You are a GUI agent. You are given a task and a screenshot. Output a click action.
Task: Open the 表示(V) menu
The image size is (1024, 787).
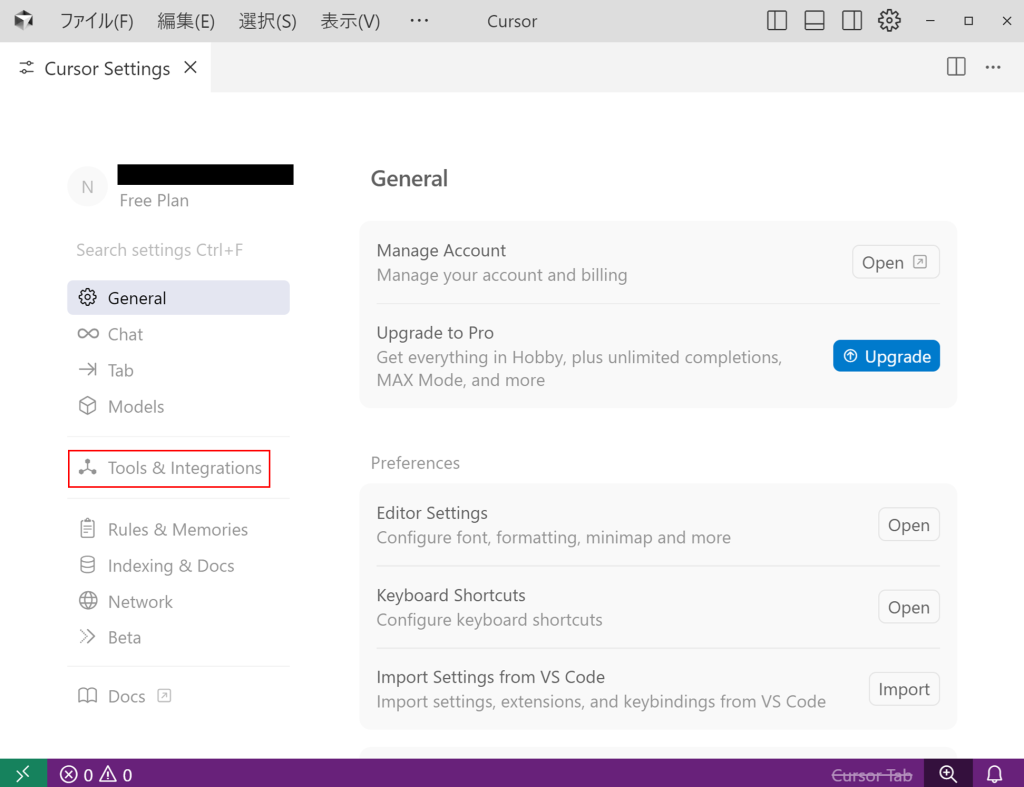(x=350, y=21)
